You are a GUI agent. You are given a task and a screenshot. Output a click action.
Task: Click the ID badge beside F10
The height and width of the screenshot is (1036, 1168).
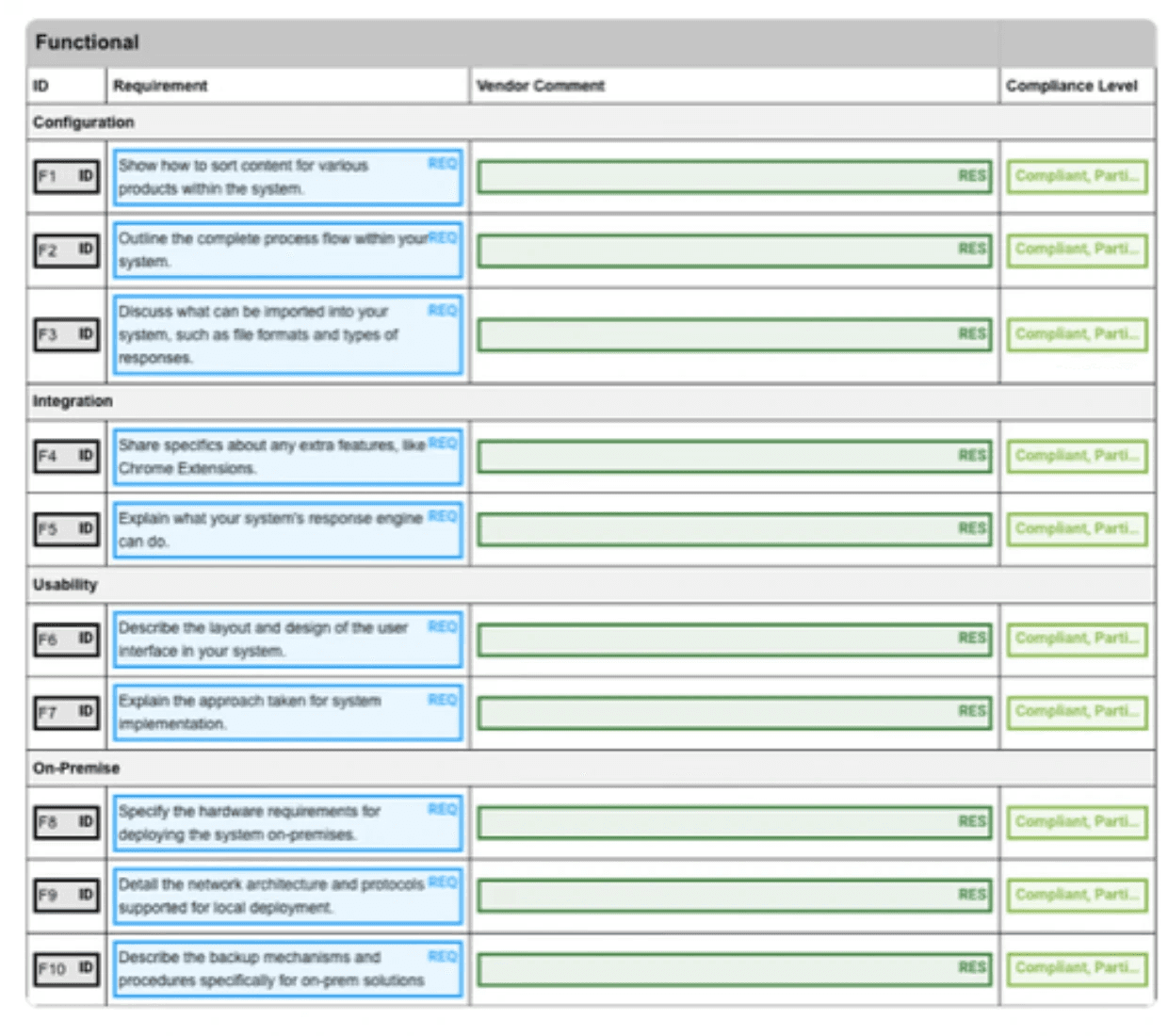[87, 968]
